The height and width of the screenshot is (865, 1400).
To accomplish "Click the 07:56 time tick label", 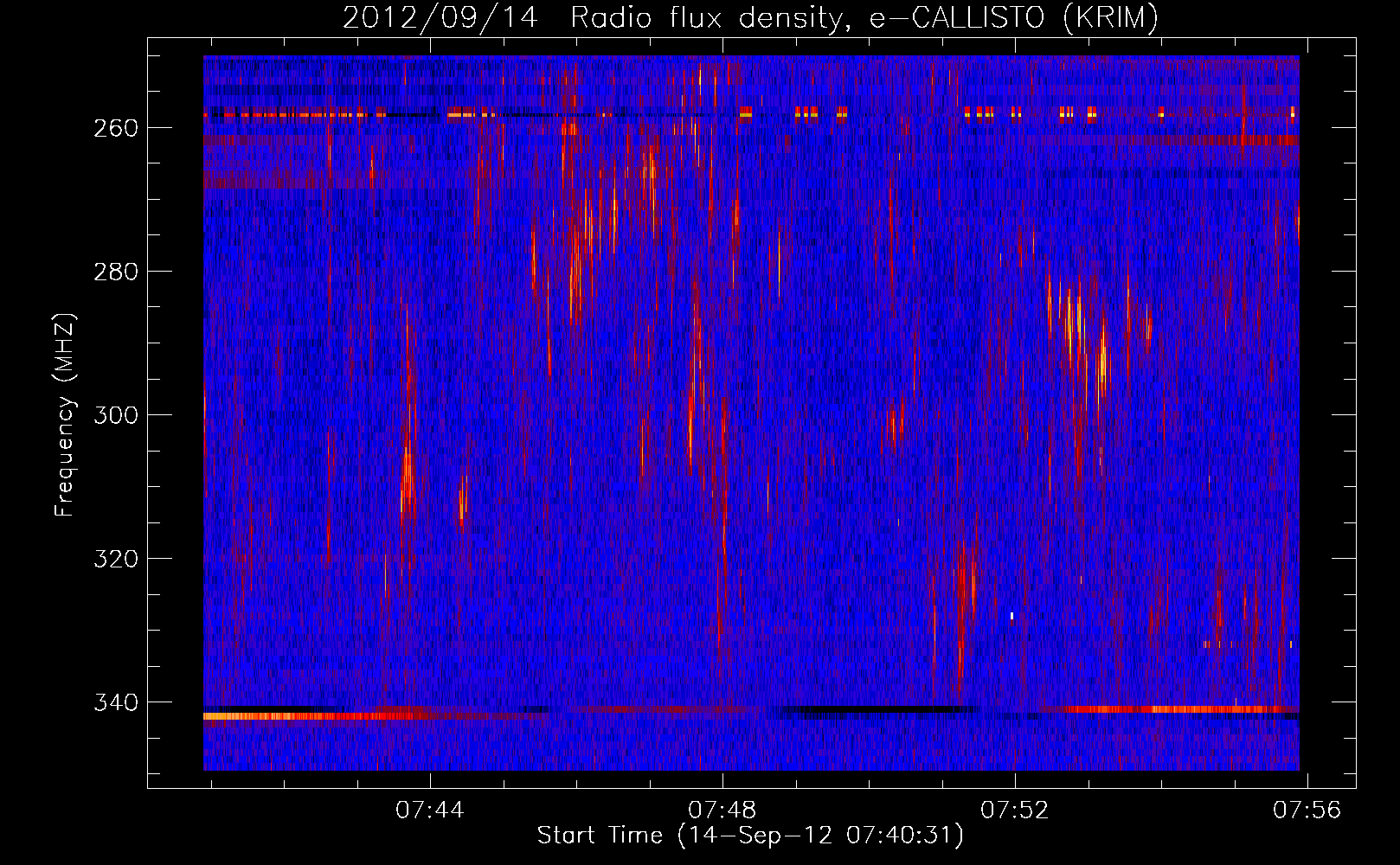I will (x=1307, y=811).
